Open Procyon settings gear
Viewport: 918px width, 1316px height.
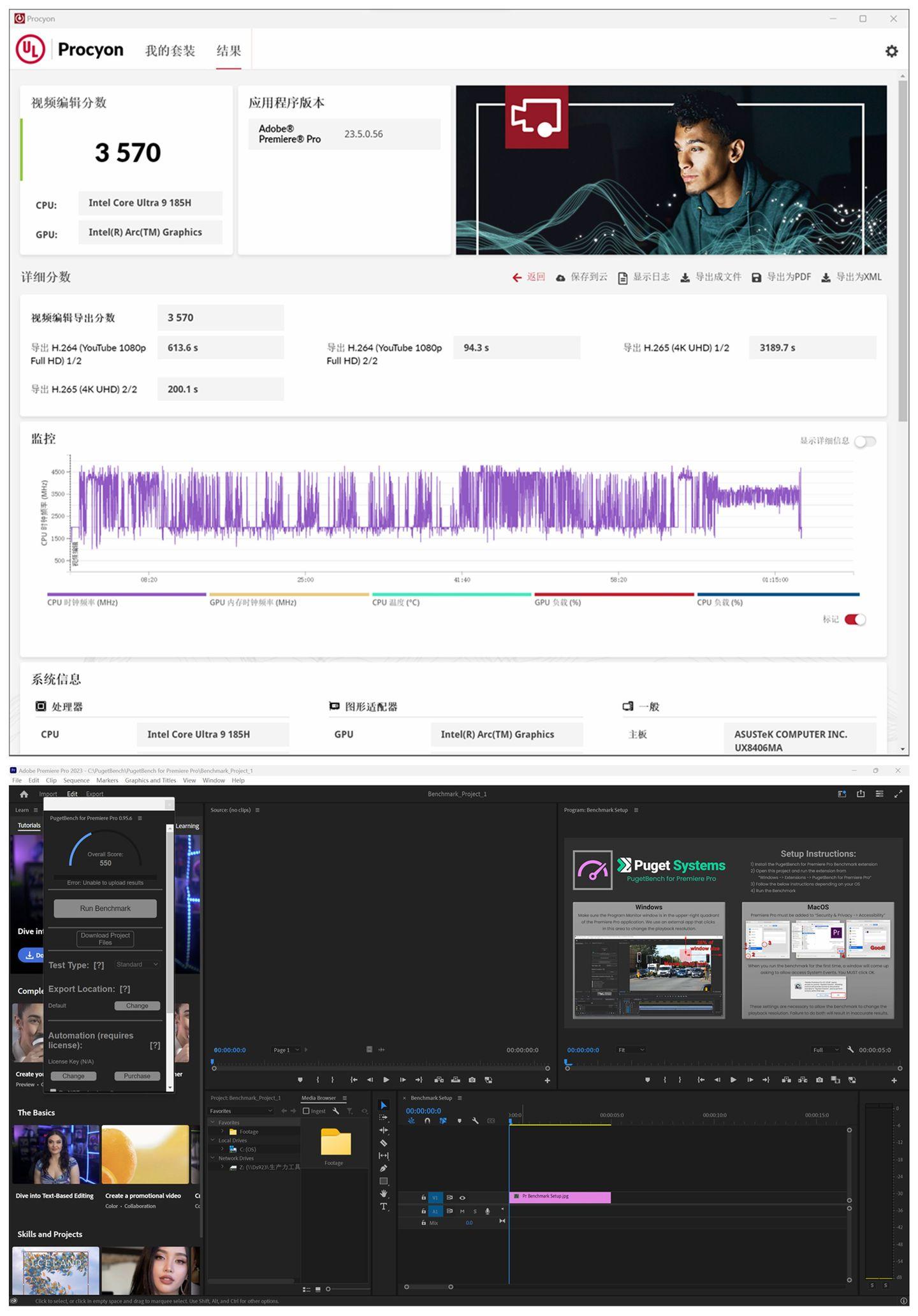tap(891, 51)
